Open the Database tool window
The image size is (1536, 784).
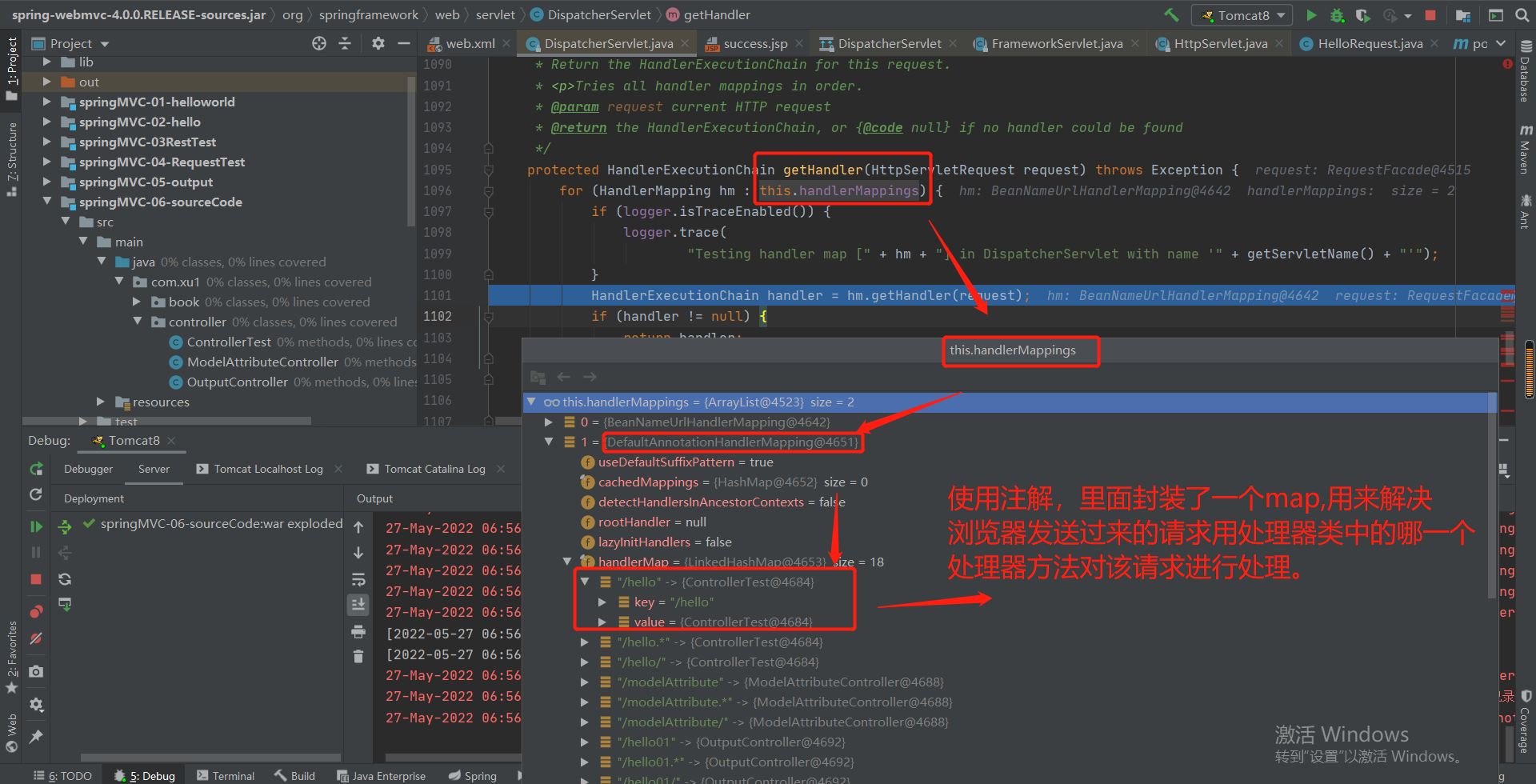[1525, 74]
